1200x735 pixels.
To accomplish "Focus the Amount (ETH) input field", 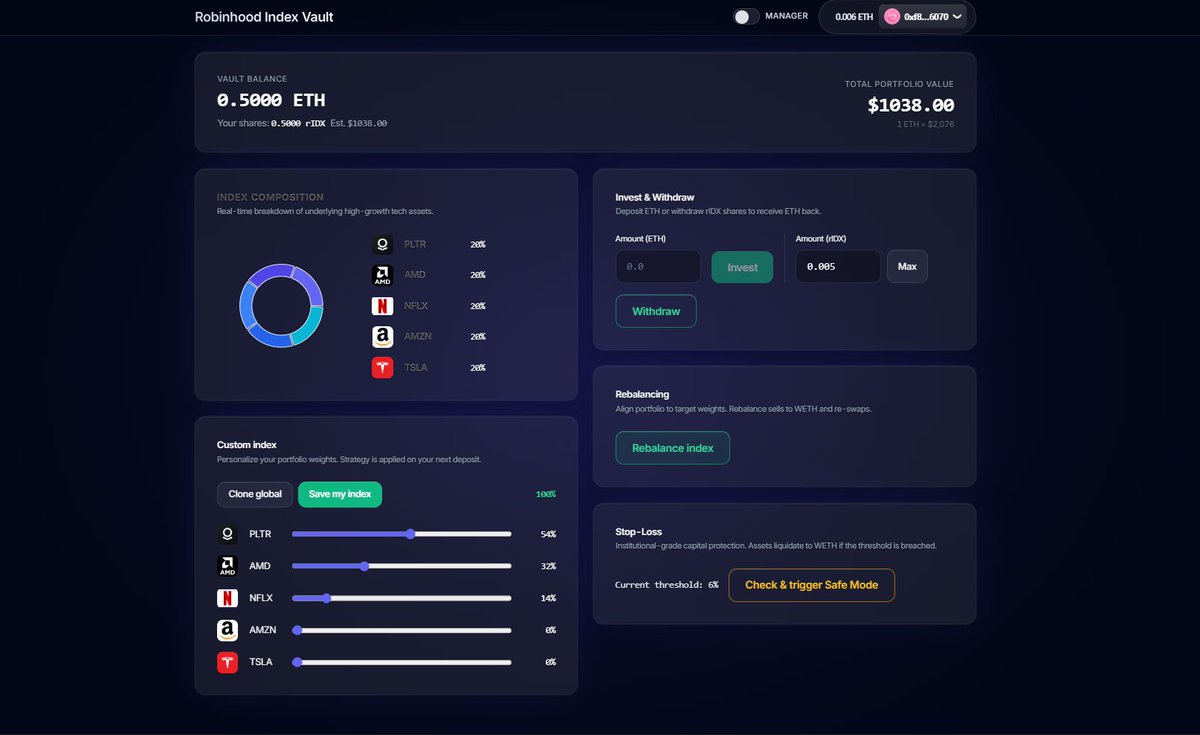I will (x=658, y=267).
